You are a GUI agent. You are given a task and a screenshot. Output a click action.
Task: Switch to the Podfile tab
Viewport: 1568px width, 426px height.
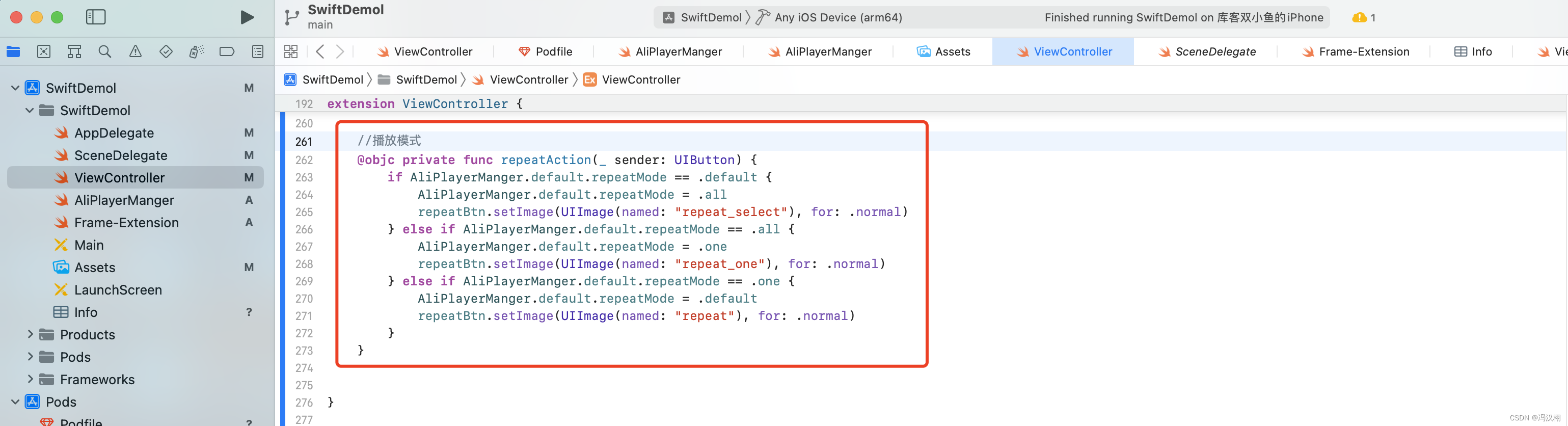(545, 52)
